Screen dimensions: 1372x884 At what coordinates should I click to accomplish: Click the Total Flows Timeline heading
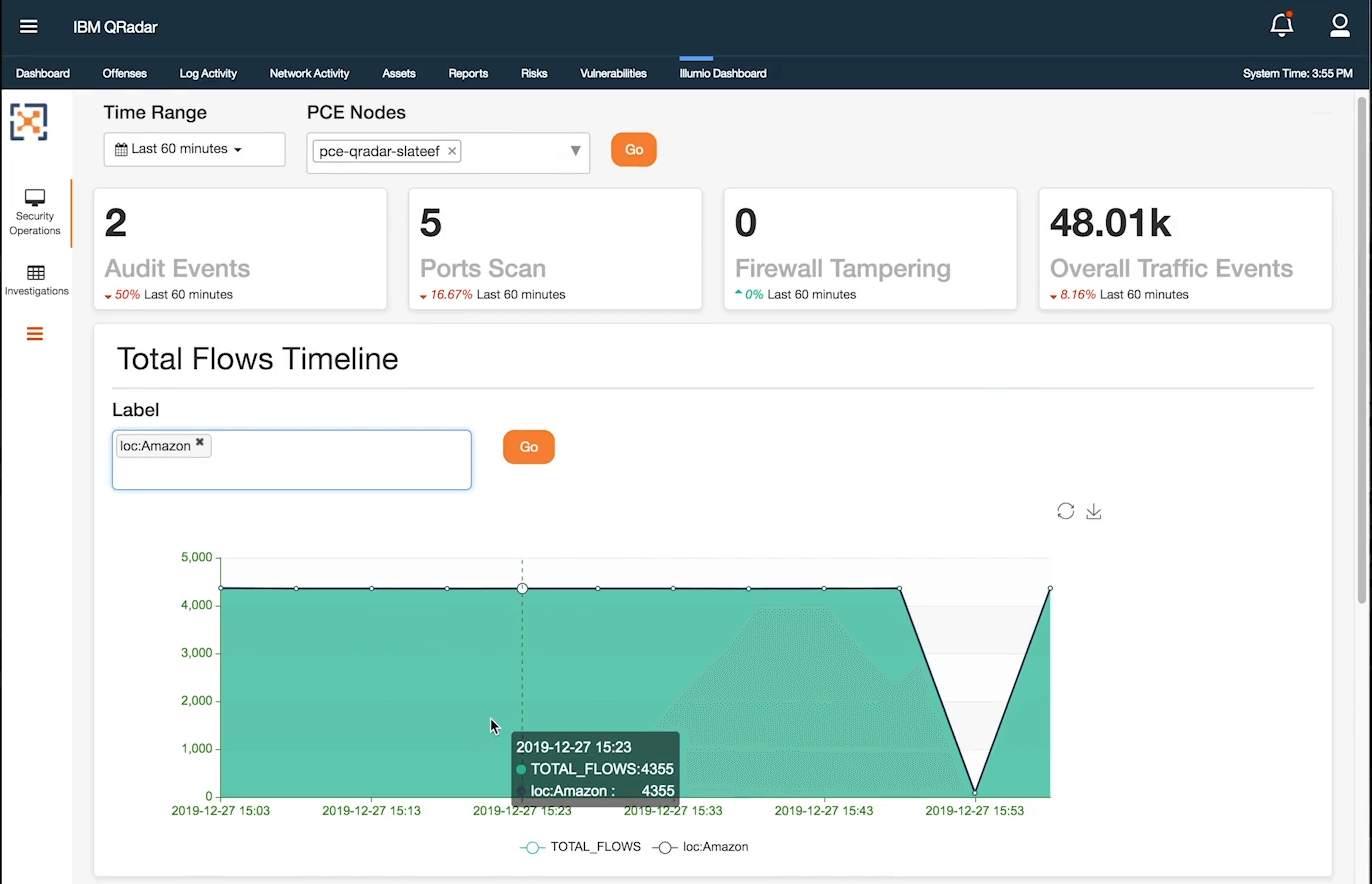[257, 359]
